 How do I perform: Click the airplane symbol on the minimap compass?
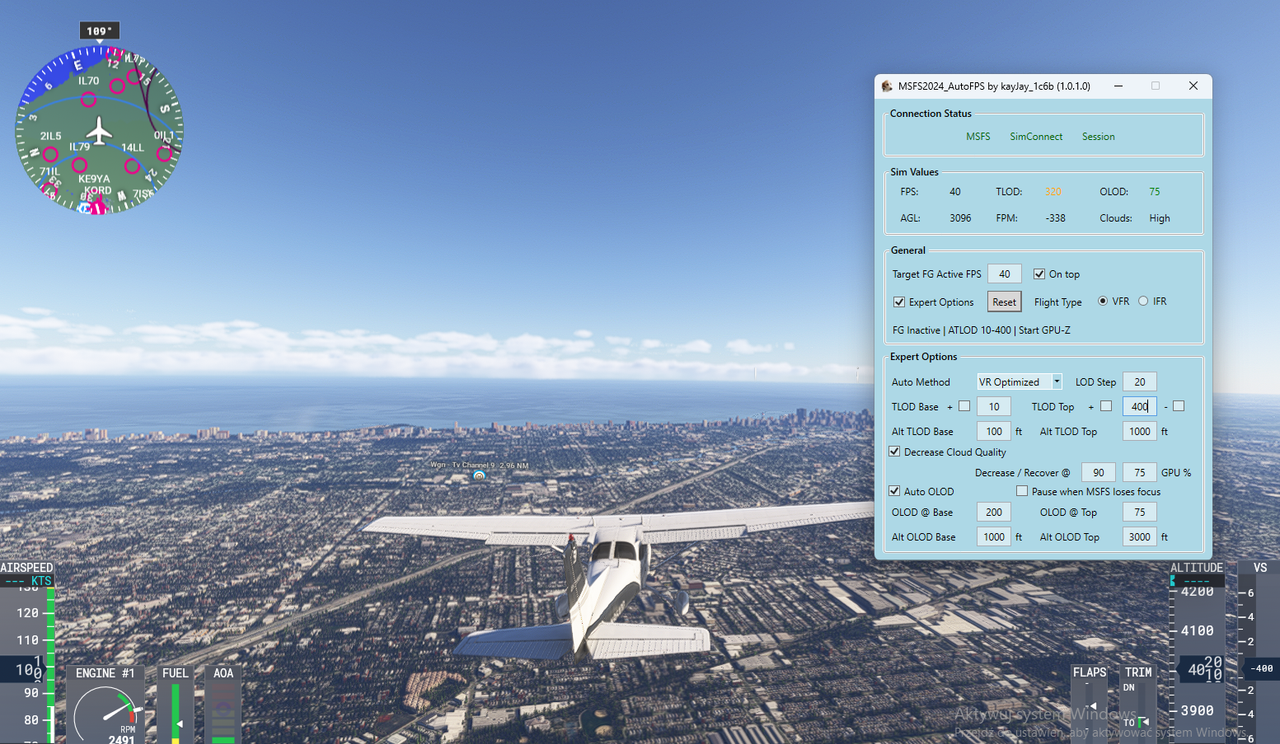(98, 131)
